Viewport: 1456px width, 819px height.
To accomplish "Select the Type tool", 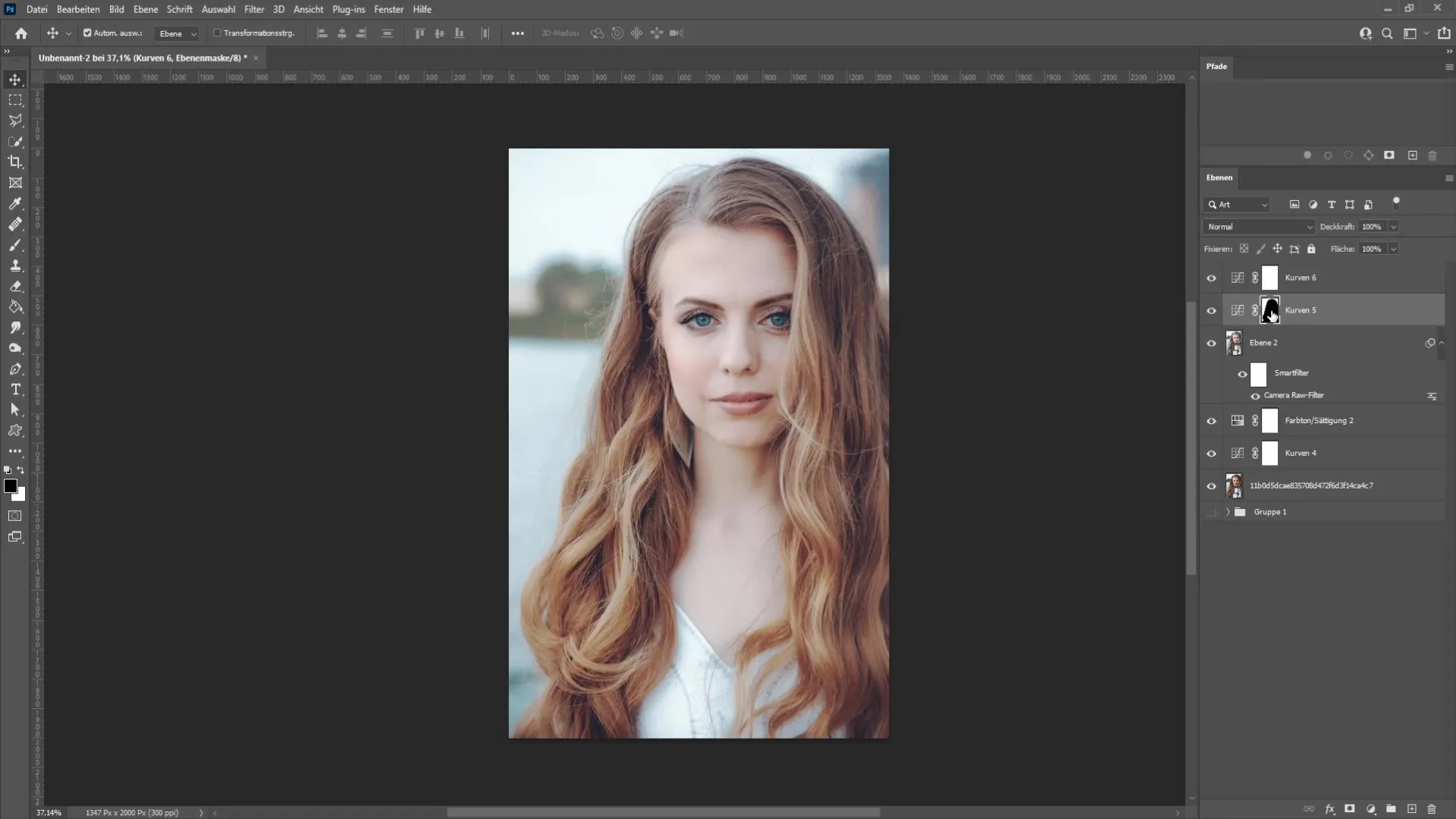I will (15, 389).
